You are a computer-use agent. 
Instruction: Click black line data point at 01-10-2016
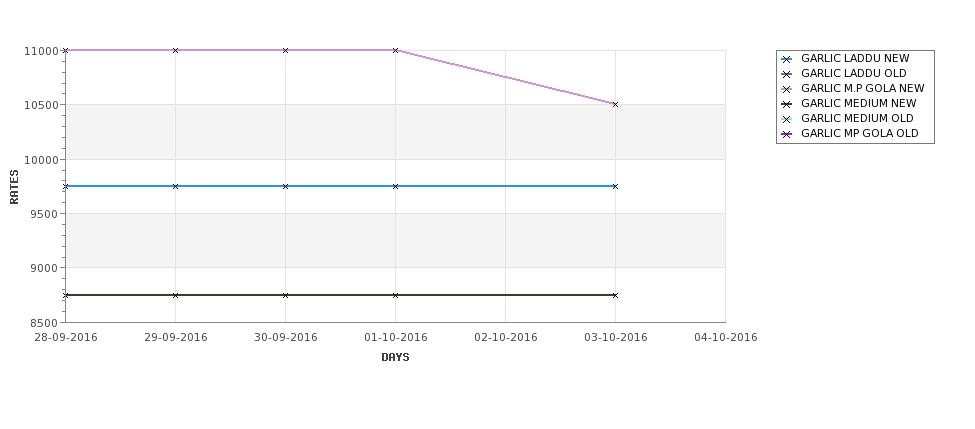tap(395, 295)
